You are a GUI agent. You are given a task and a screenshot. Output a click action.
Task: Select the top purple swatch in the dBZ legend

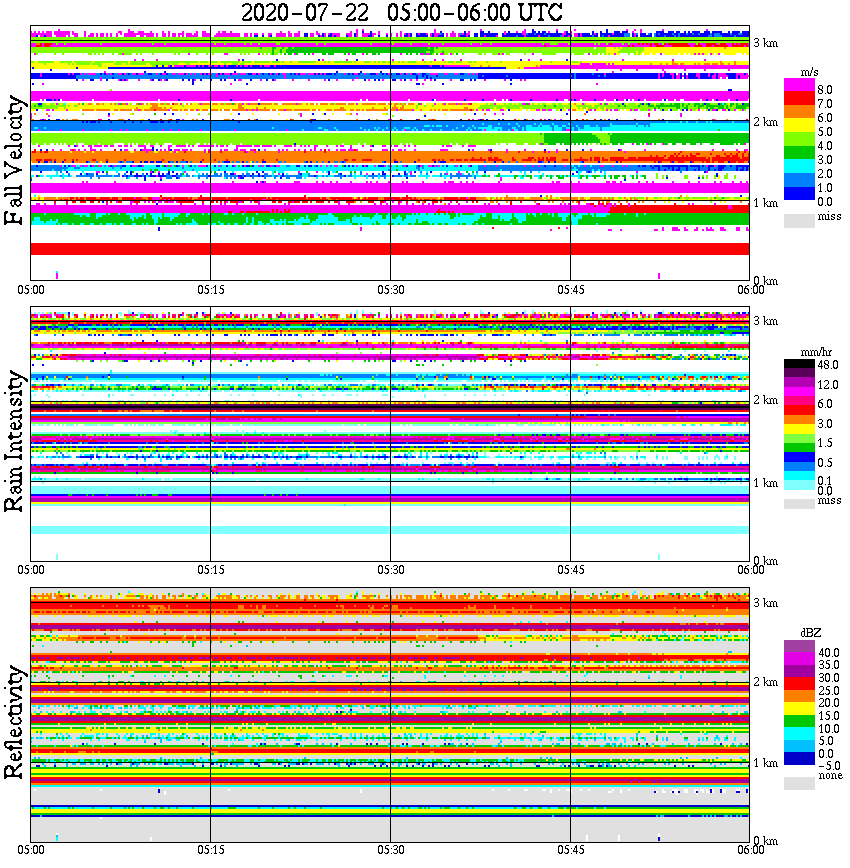[799, 647]
